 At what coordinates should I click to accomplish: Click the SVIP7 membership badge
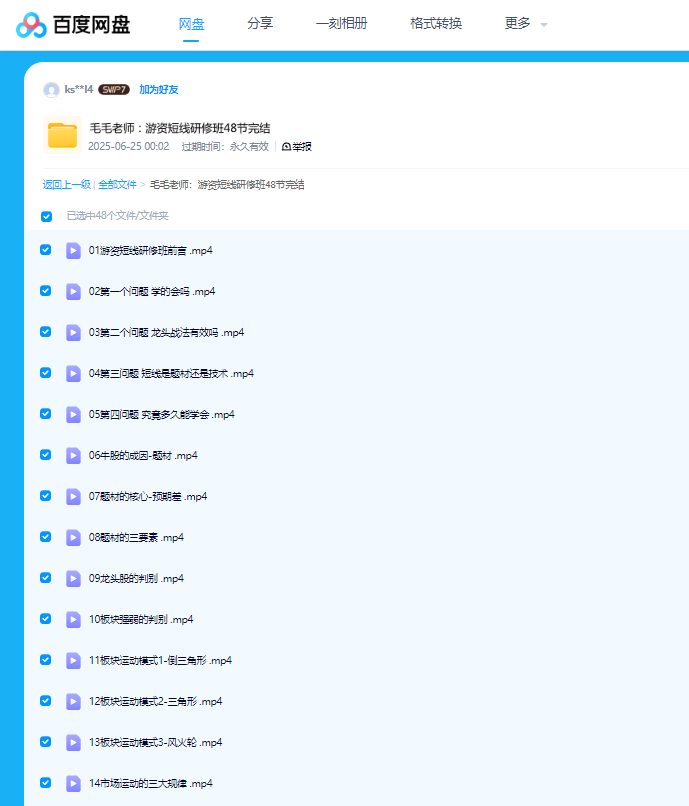tap(114, 89)
